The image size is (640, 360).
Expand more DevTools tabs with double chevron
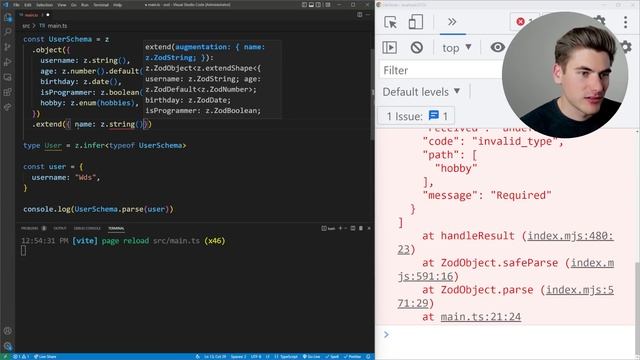tap(452, 22)
